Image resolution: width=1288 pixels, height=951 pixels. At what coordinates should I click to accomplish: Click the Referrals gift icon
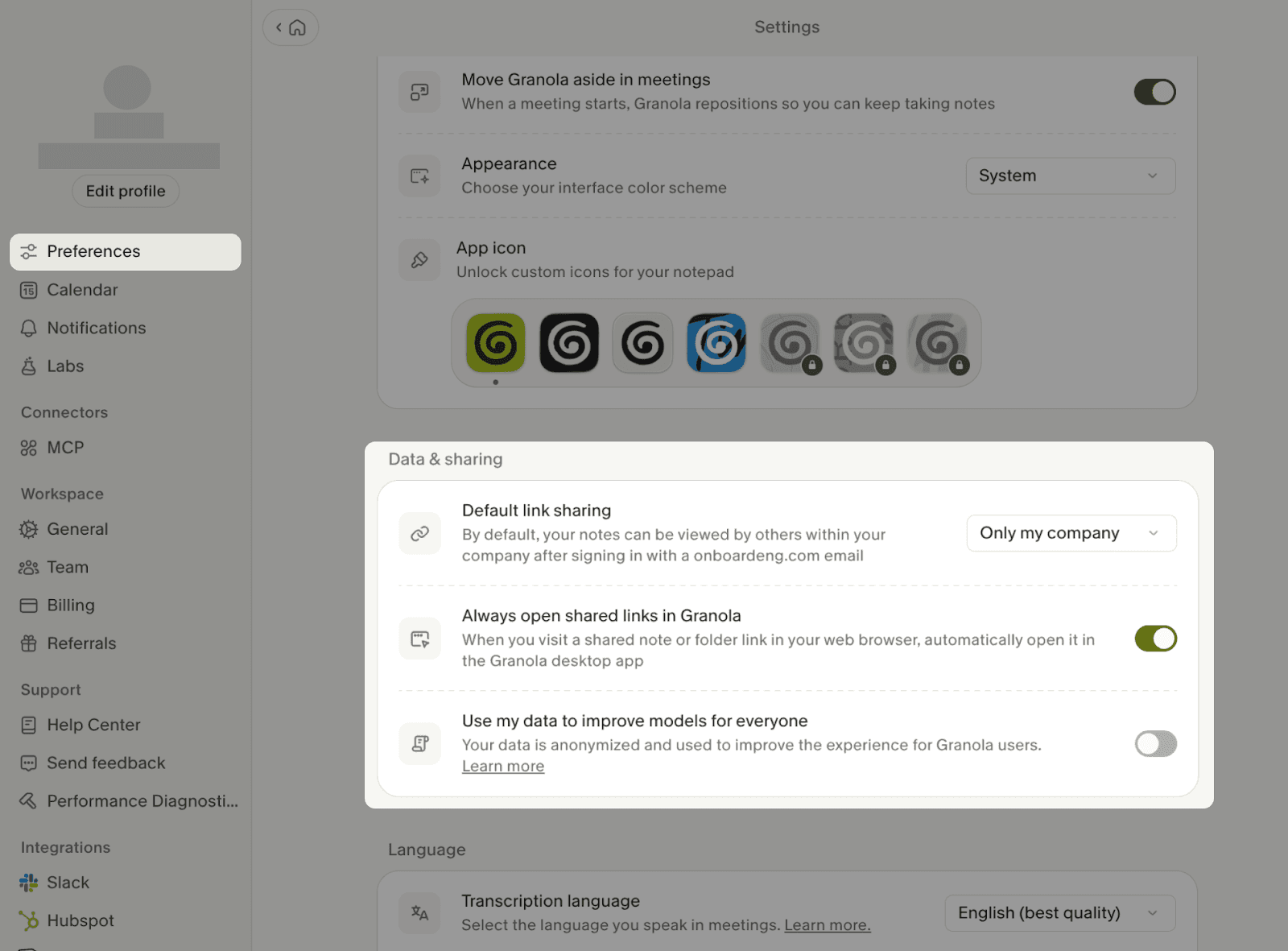(x=28, y=643)
